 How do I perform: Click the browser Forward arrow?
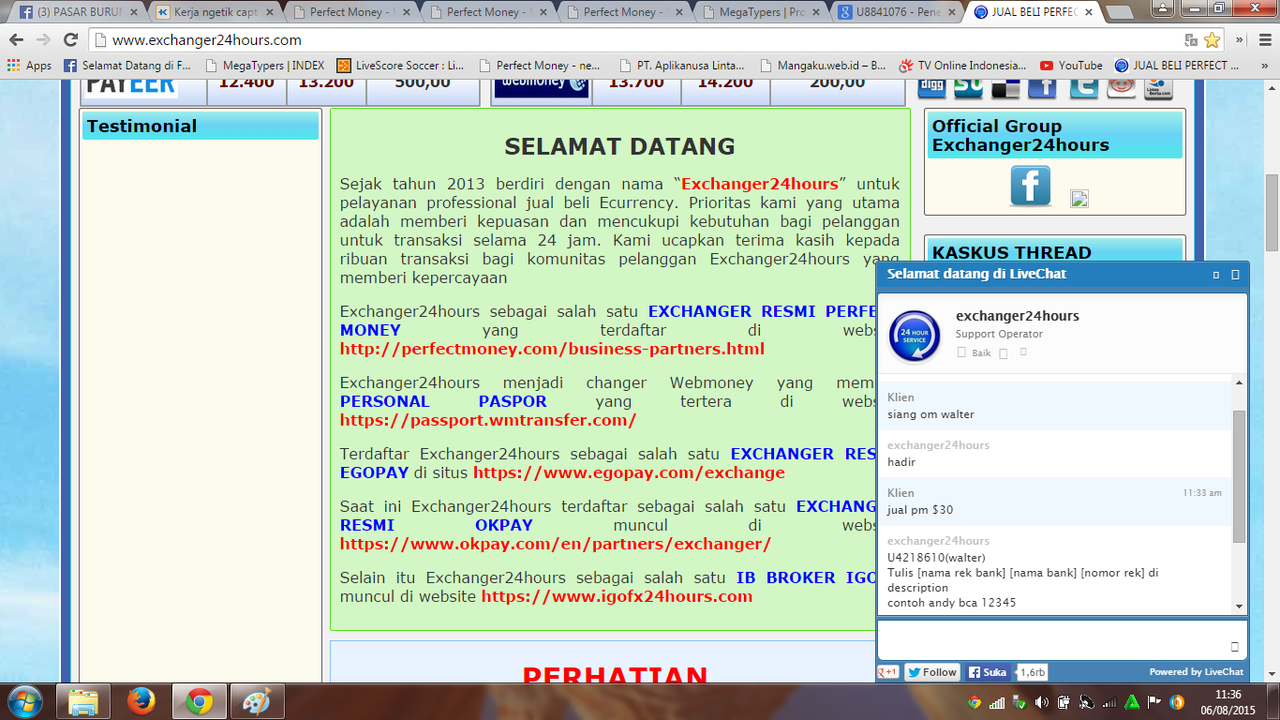pos(43,40)
